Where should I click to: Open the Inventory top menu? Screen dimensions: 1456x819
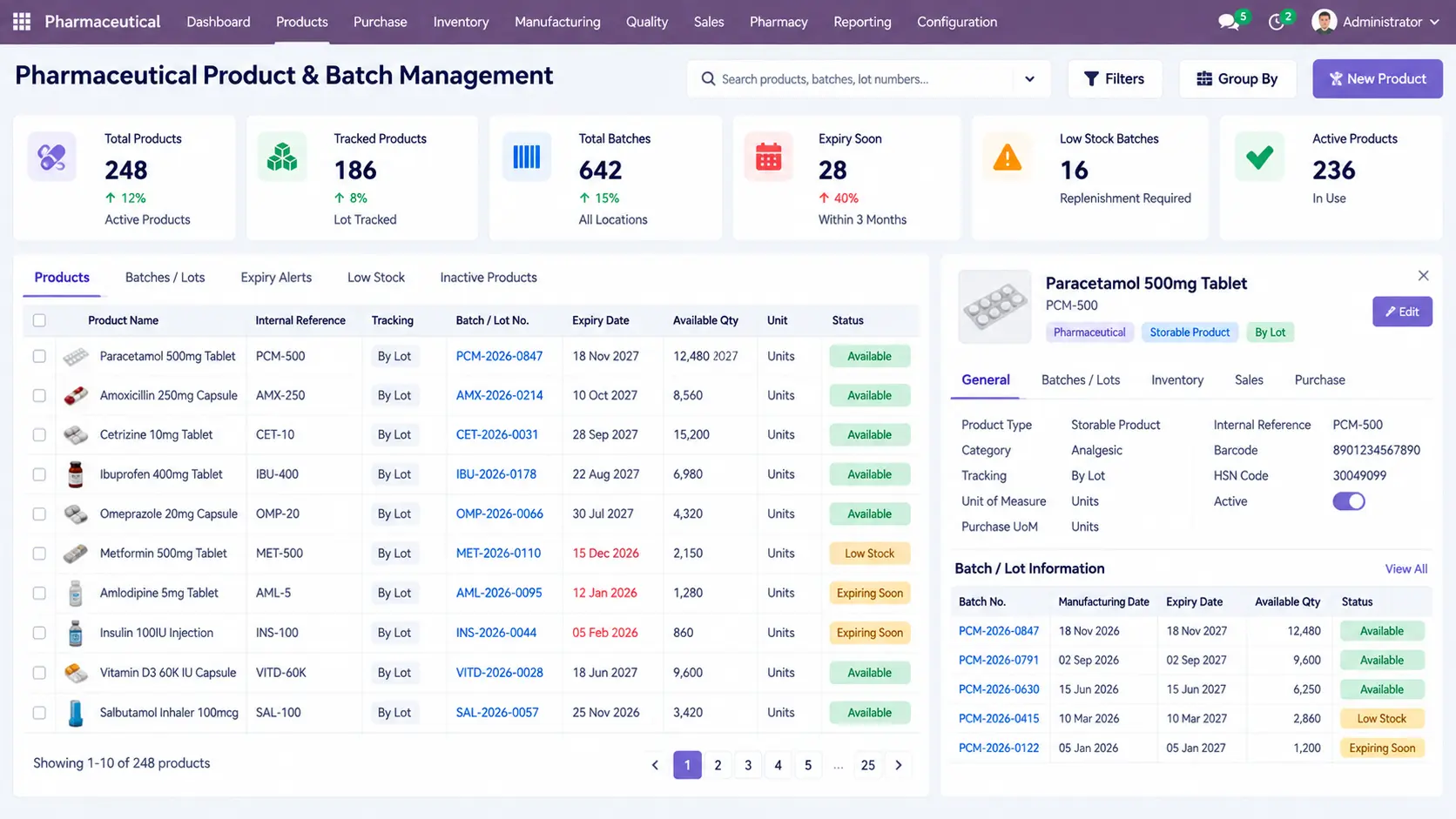[461, 22]
